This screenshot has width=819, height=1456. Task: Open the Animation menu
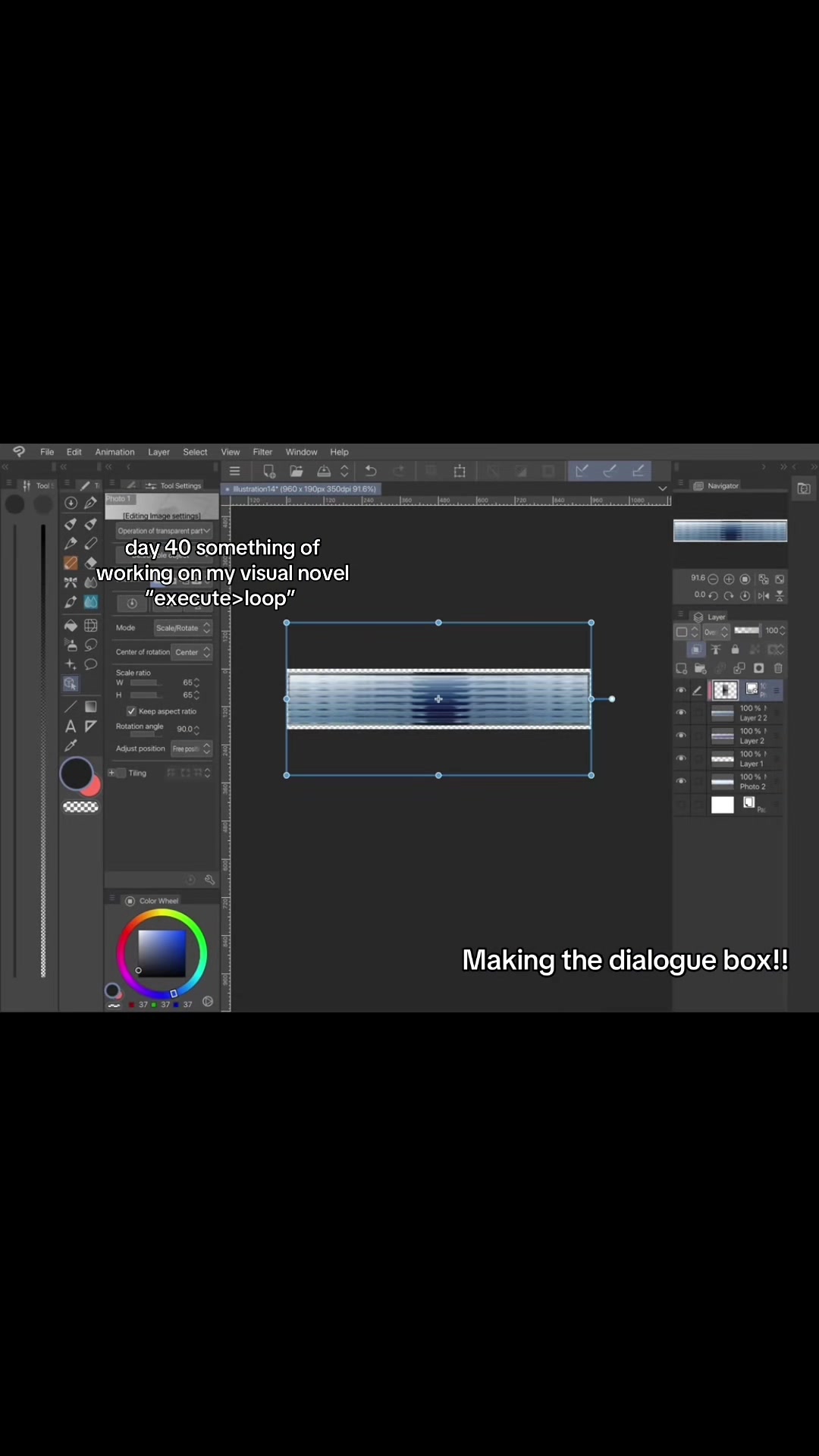(115, 452)
